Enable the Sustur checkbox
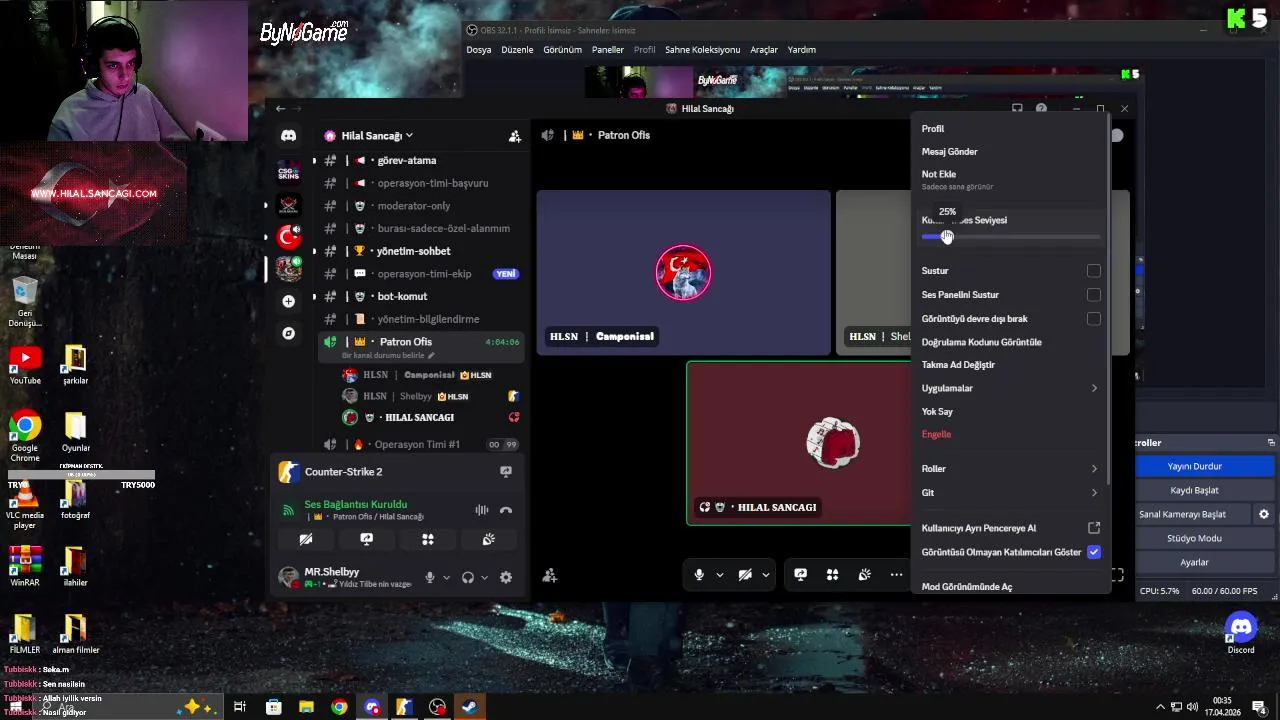This screenshot has height=720, width=1280. coord(1093,271)
